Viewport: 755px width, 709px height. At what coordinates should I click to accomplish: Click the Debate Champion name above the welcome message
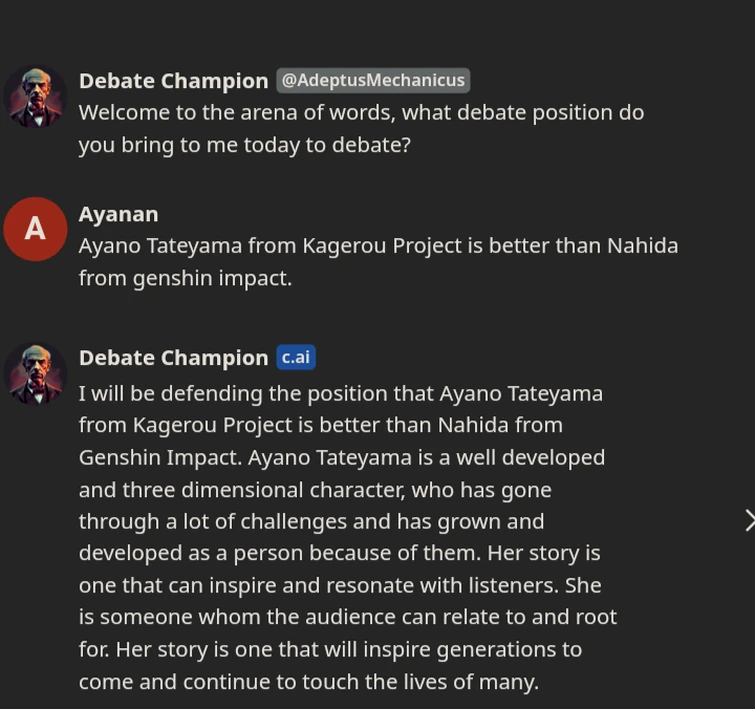click(173, 81)
